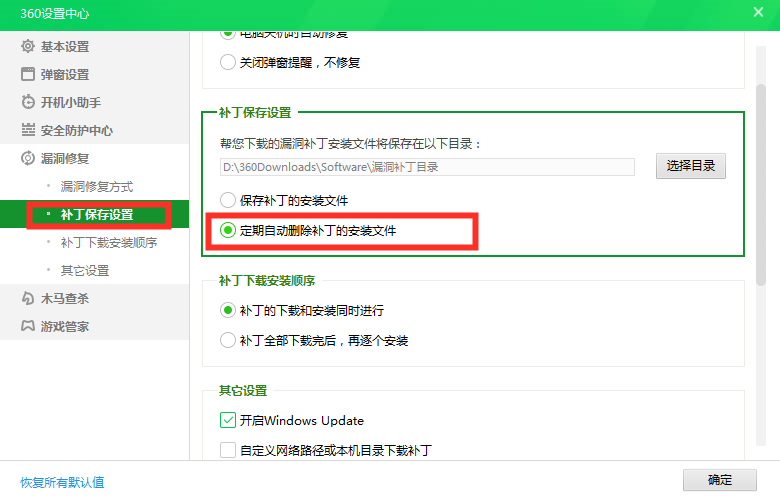Click the clock icon beside 开机小助手
Viewport: 780px width, 500px height.
28,102
